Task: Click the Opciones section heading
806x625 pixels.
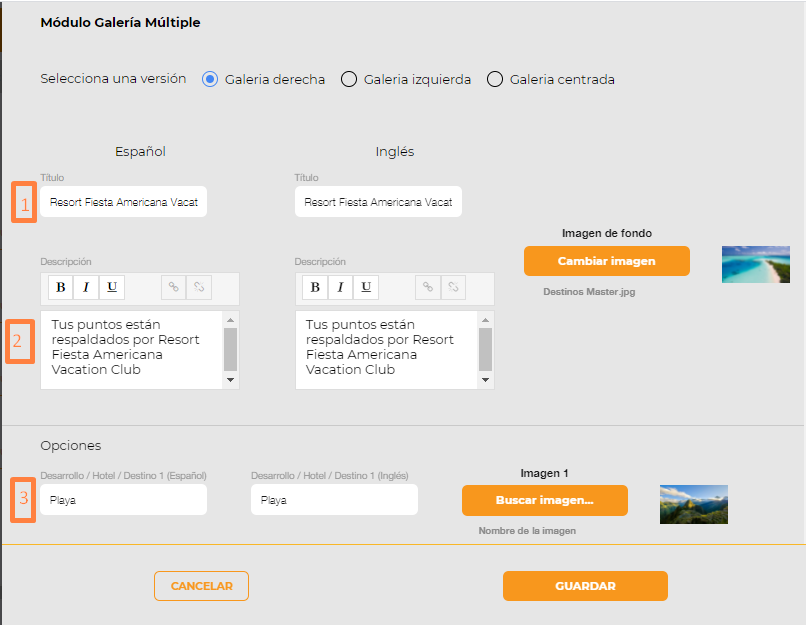Action: point(71,445)
